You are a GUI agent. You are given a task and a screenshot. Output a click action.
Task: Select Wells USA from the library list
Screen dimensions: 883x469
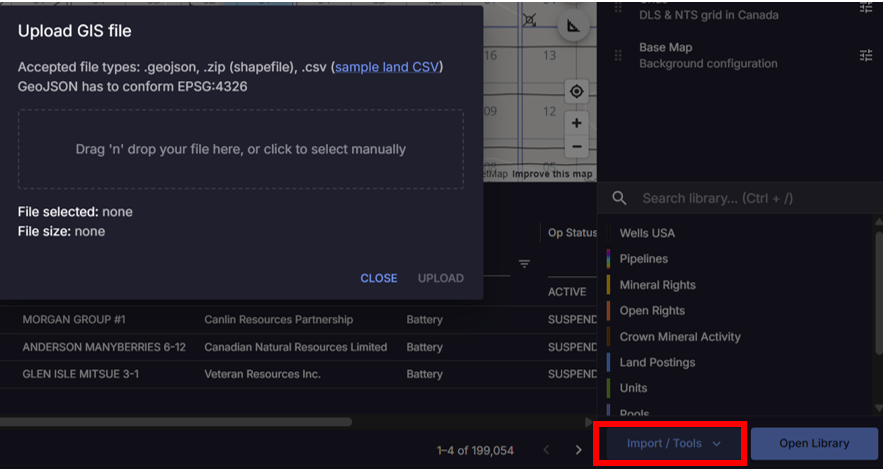(647, 233)
